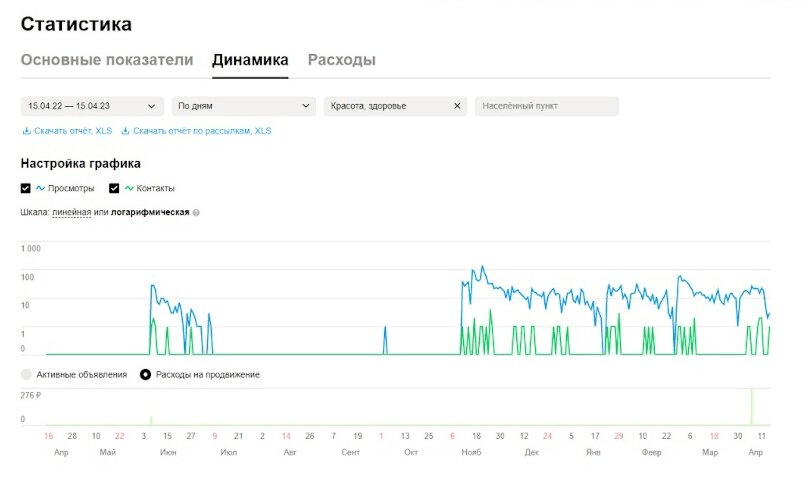808x490 pixels.
Task: Click the Мар month label
Action: click(710, 452)
